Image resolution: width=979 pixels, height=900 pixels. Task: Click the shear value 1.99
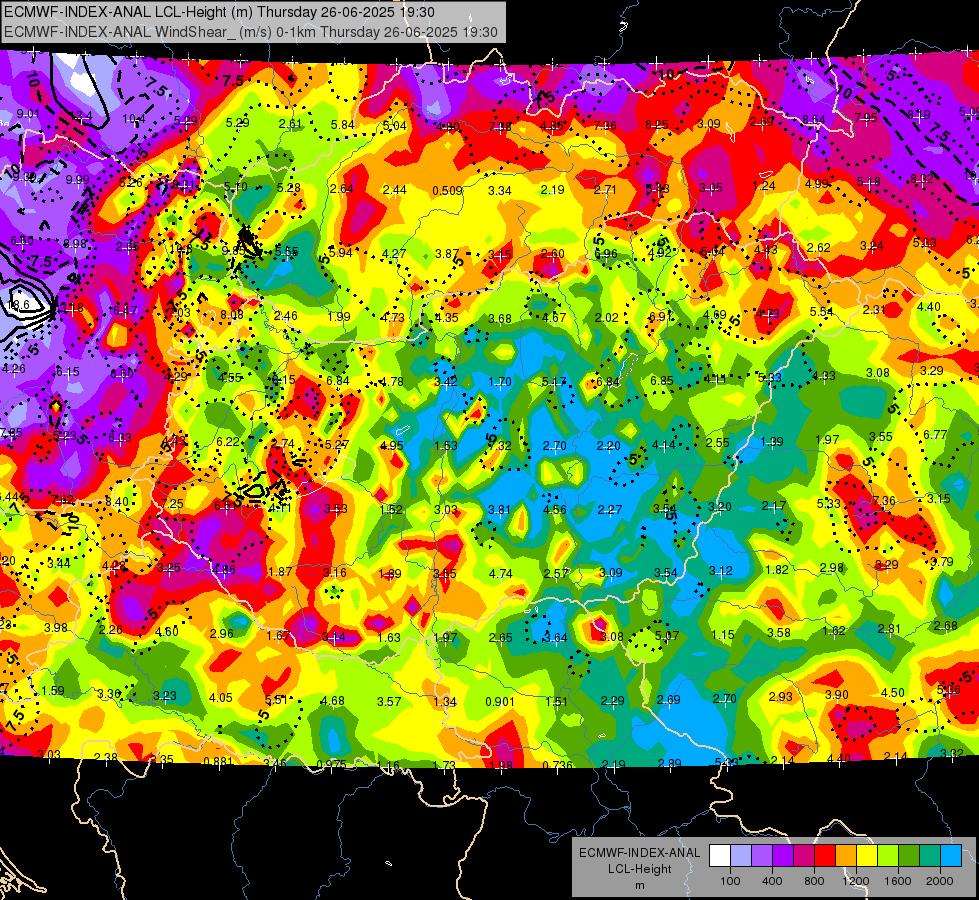339,316
